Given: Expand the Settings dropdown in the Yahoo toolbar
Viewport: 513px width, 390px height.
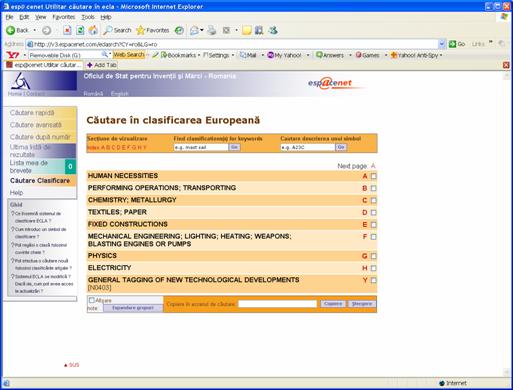Looking at the screenshot, I should pyautogui.click(x=233, y=55).
